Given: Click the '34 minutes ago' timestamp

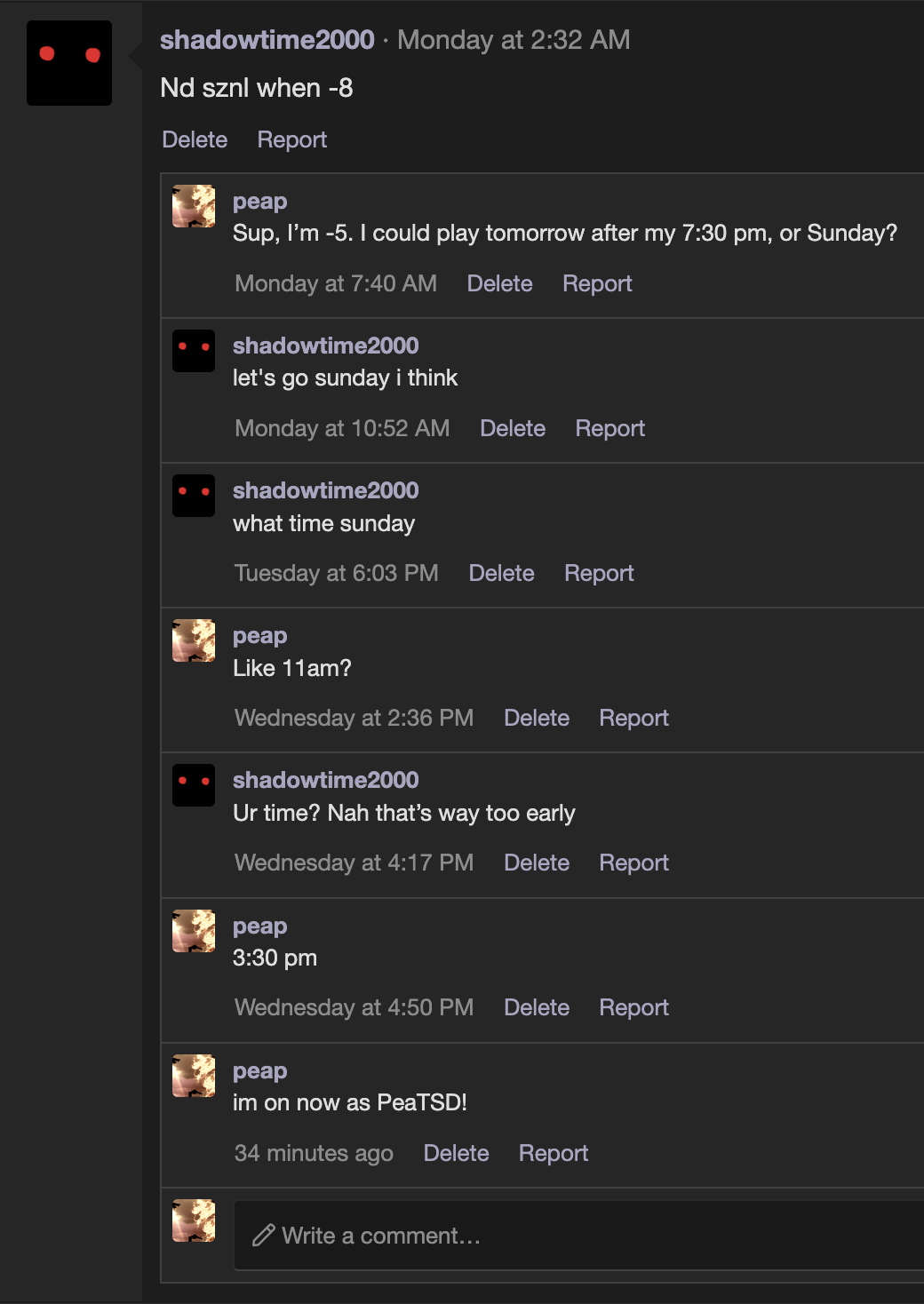Looking at the screenshot, I should (314, 1153).
